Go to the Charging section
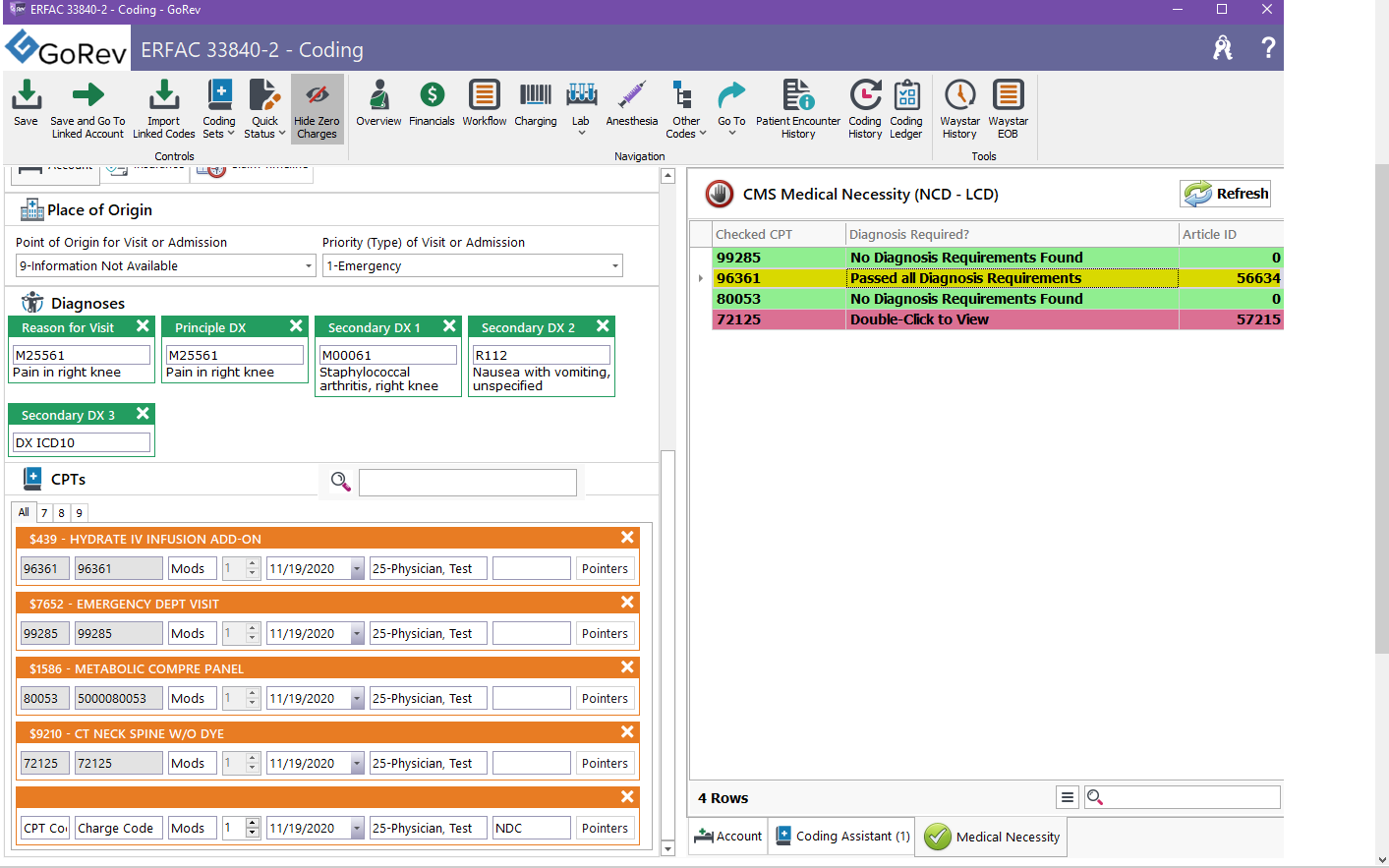Viewport: 1389px width, 868px height. click(x=536, y=104)
